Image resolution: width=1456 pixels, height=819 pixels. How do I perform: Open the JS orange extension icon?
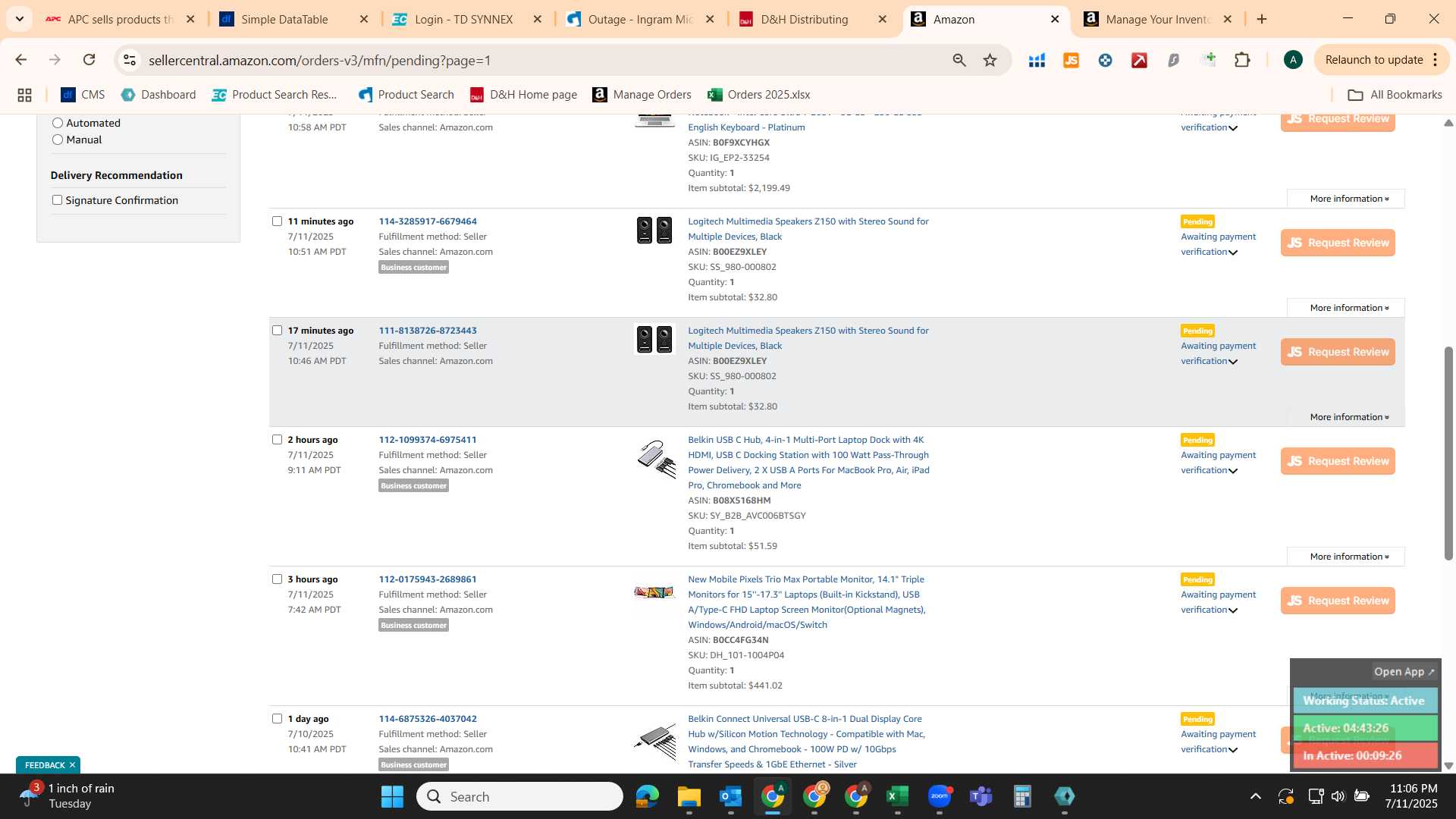click(1071, 60)
